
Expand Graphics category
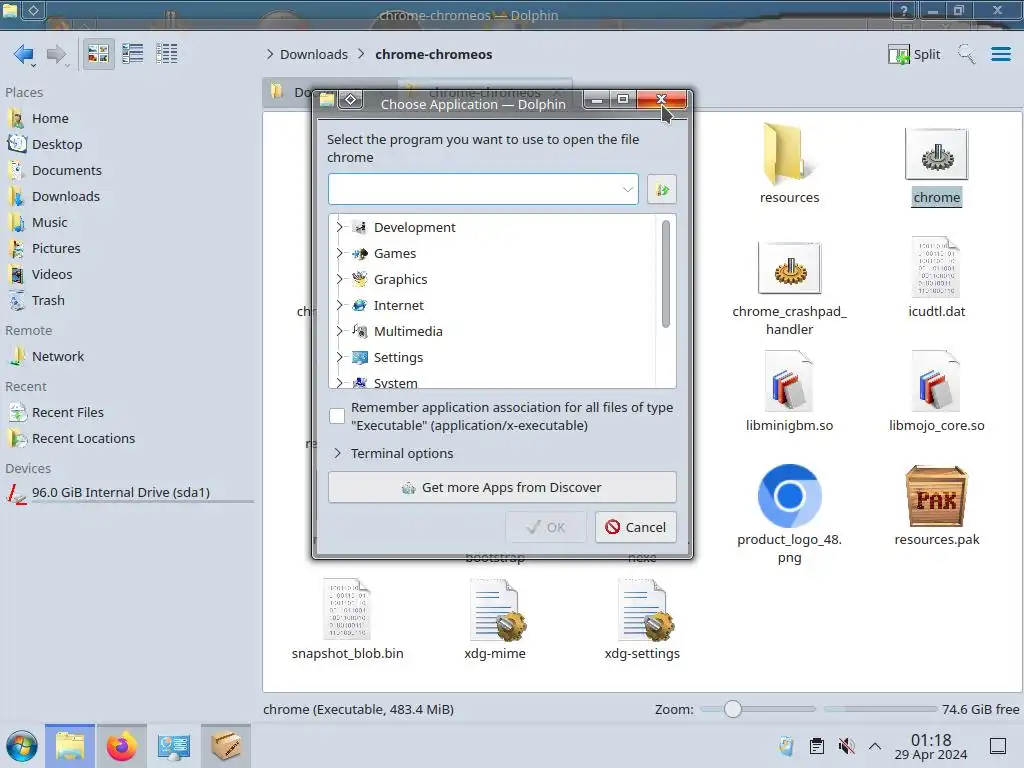pyautogui.click(x=339, y=280)
